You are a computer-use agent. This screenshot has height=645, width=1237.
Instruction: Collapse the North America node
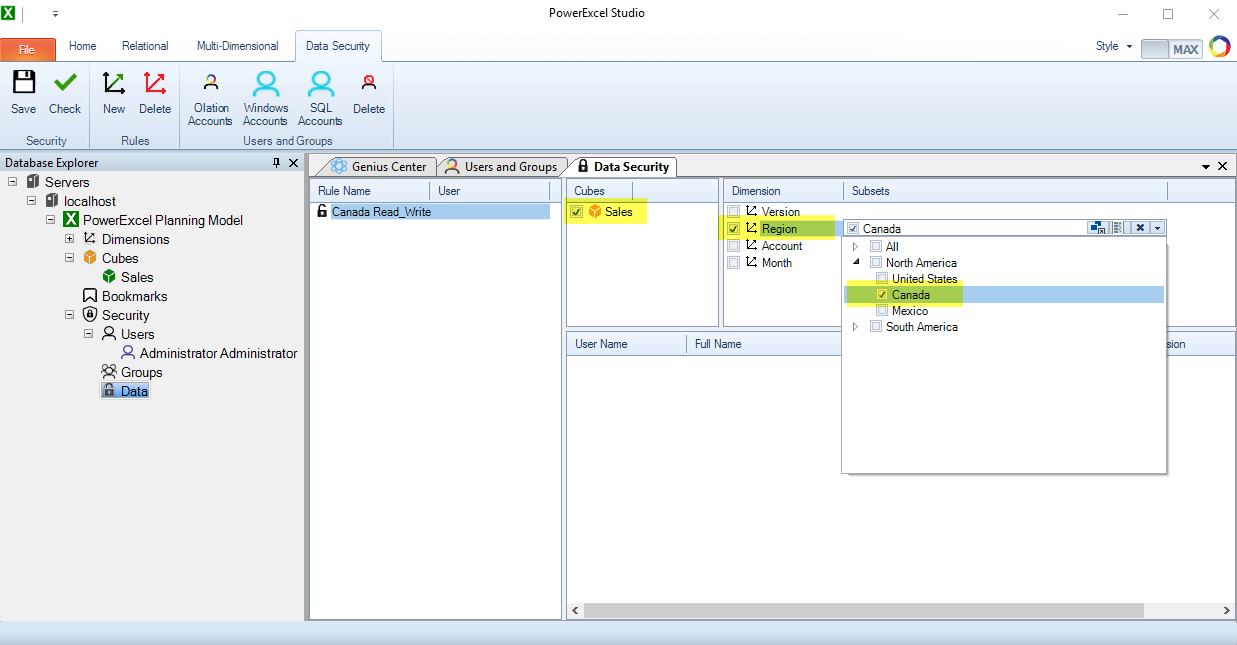pyautogui.click(x=855, y=263)
